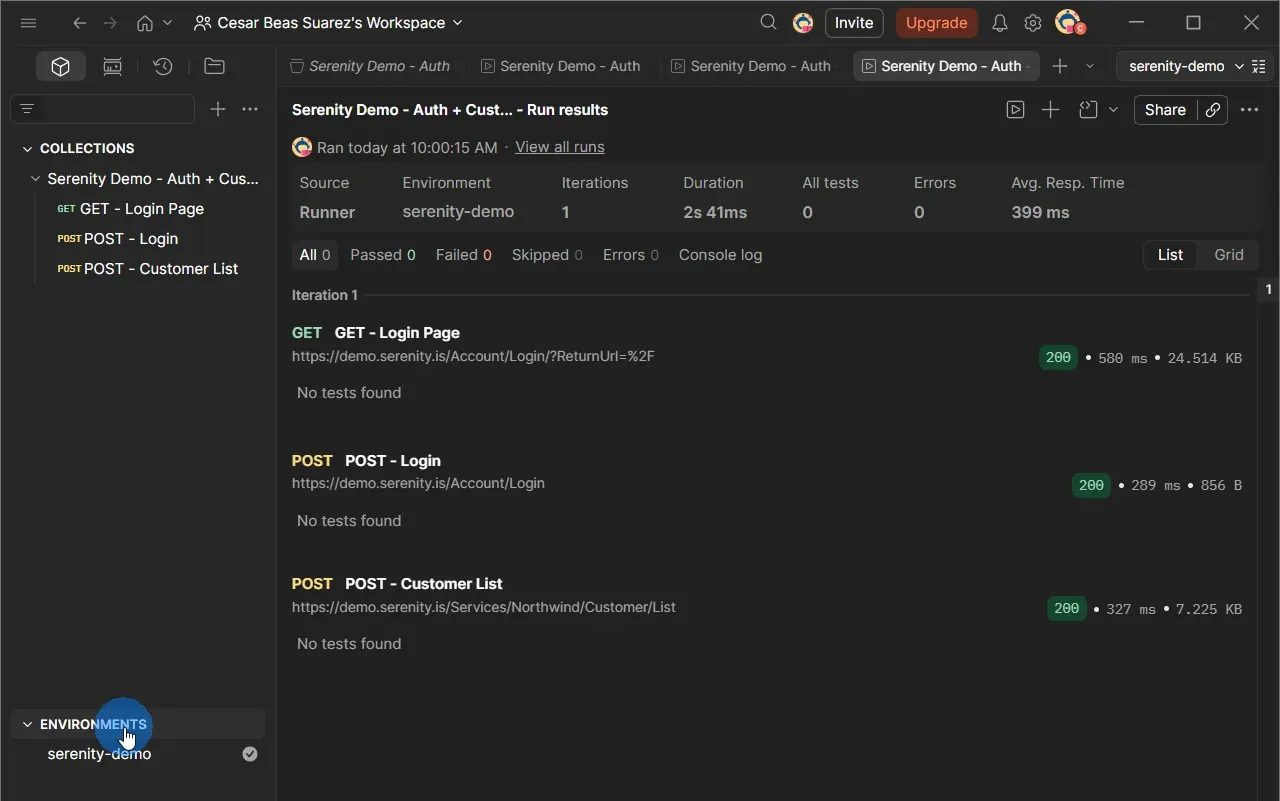Toggle the sidebar with the hamburger menu
The height and width of the screenshot is (801, 1280).
[28, 22]
